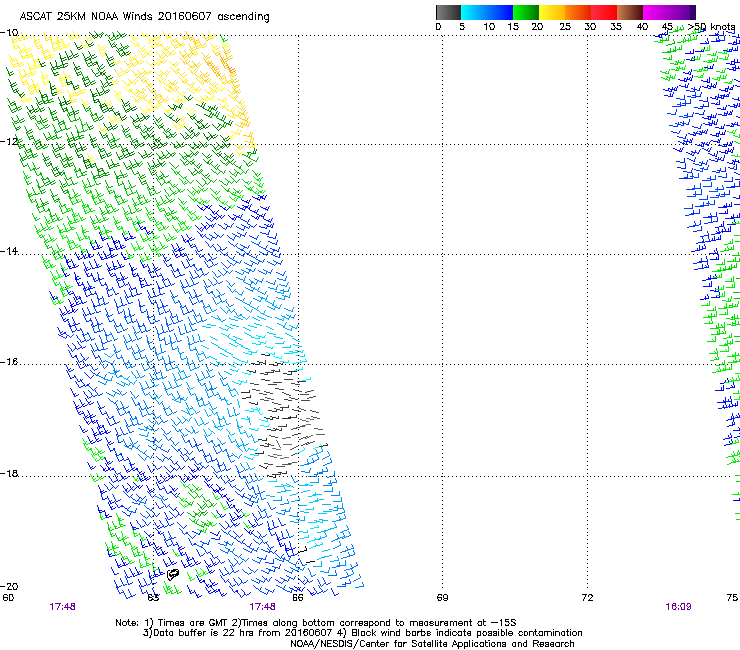This screenshot has height=650, width=740.
Task: Click the '-16' latitude label
Action: 9,362
